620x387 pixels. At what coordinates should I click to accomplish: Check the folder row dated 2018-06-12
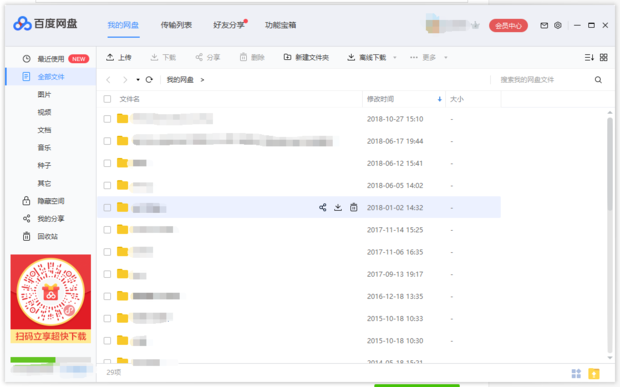pyautogui.click(x=107, y=163)
